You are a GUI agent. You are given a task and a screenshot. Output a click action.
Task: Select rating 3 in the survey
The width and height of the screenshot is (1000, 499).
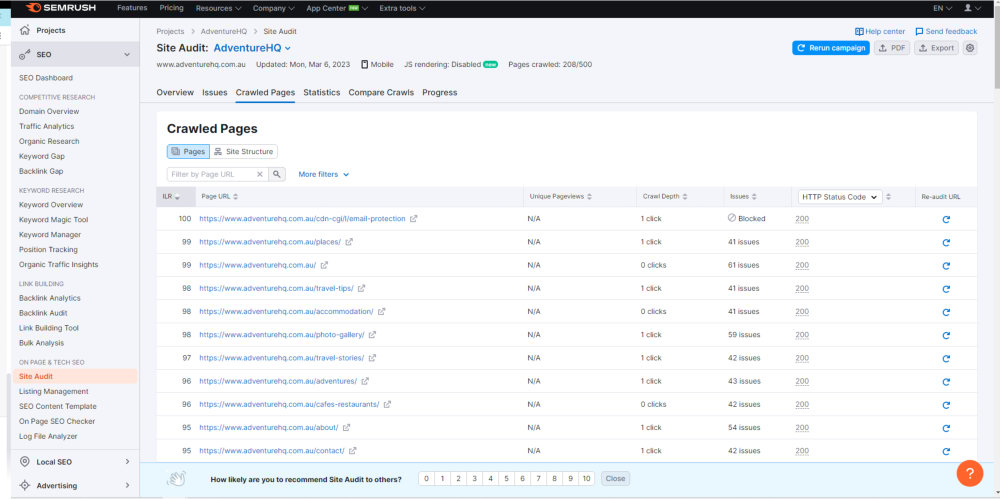tap(474, 479)
